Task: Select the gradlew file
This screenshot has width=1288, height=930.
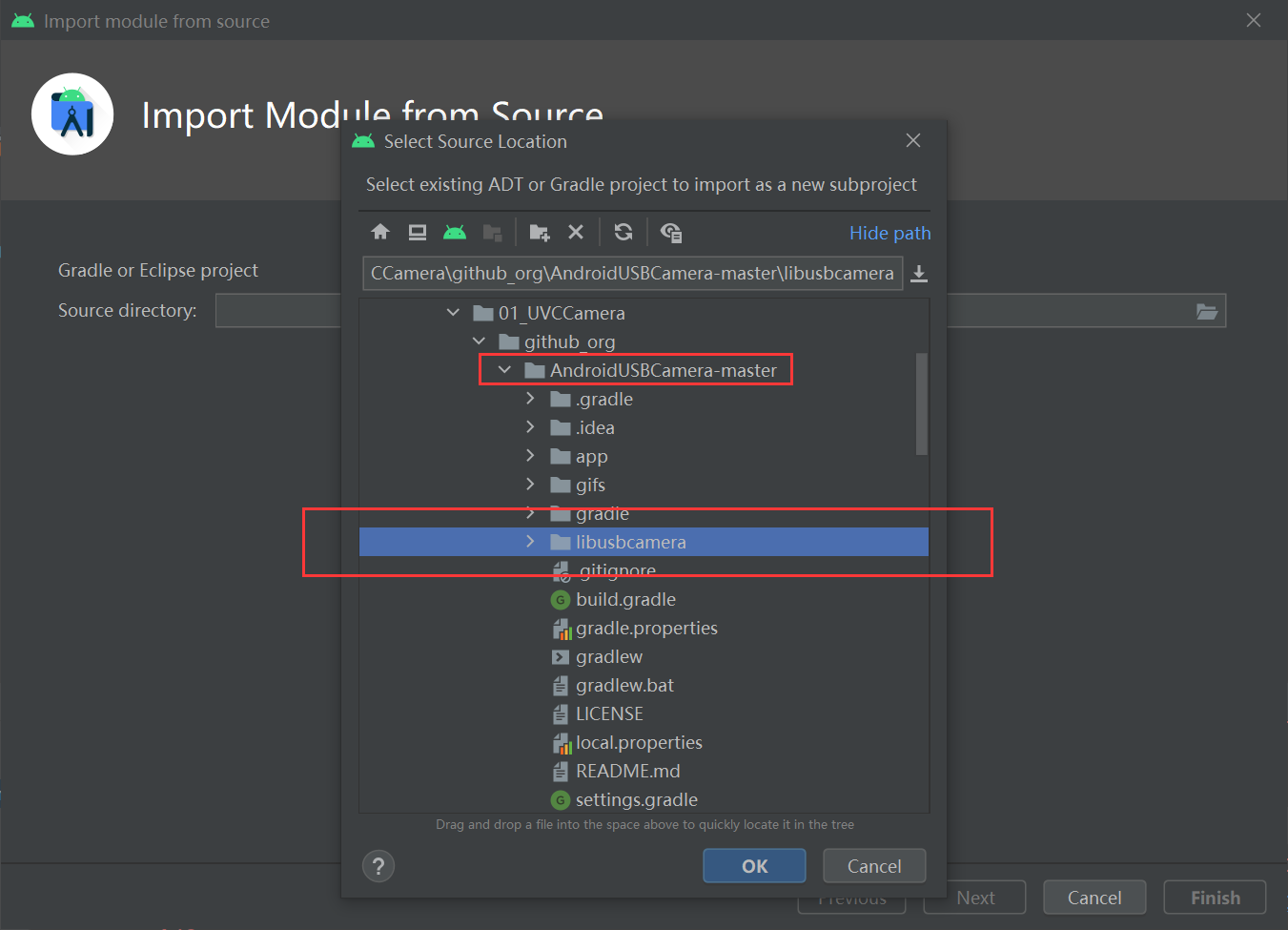Action: click(x=644, y=656)
